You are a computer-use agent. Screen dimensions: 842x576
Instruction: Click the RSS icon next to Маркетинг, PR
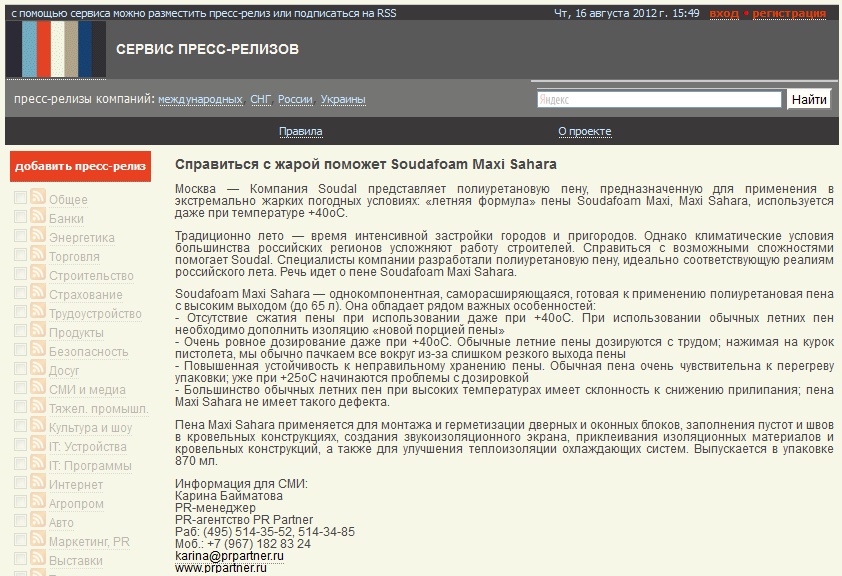coord(38,539)
